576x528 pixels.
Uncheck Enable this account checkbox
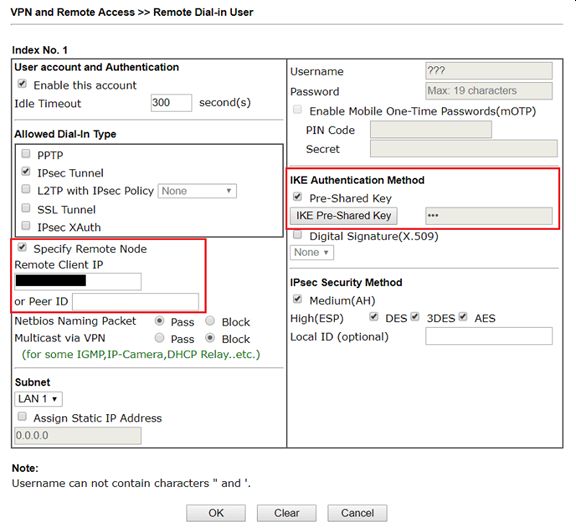[22, 84]
